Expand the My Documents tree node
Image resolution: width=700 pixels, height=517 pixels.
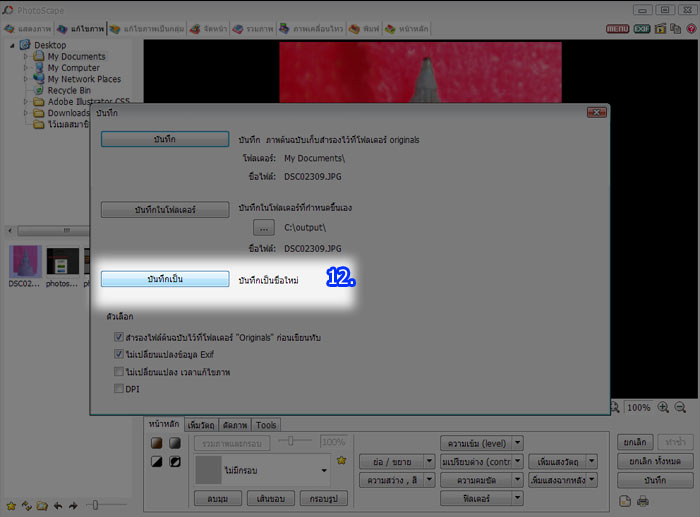27,57
